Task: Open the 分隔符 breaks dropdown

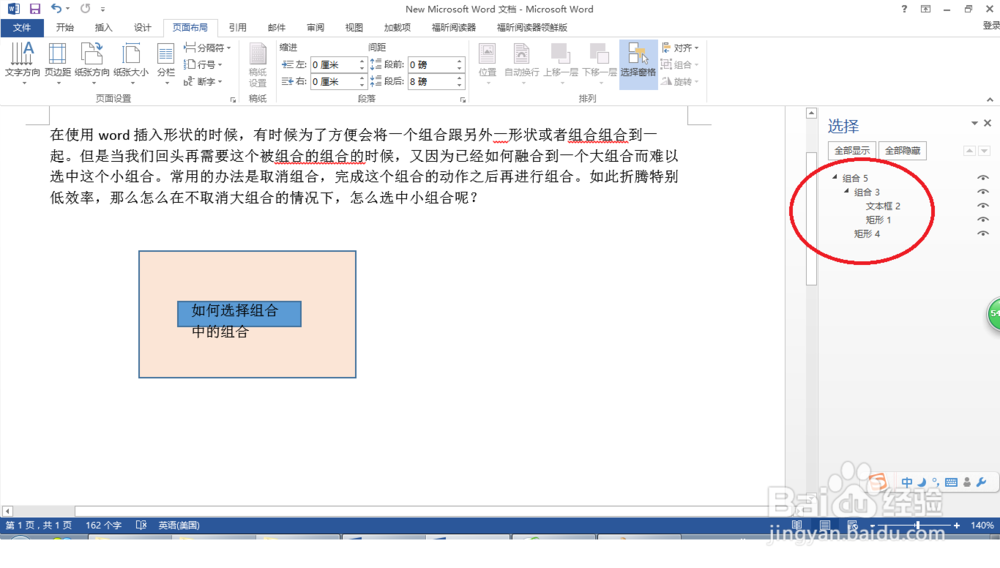Action: 207,48
